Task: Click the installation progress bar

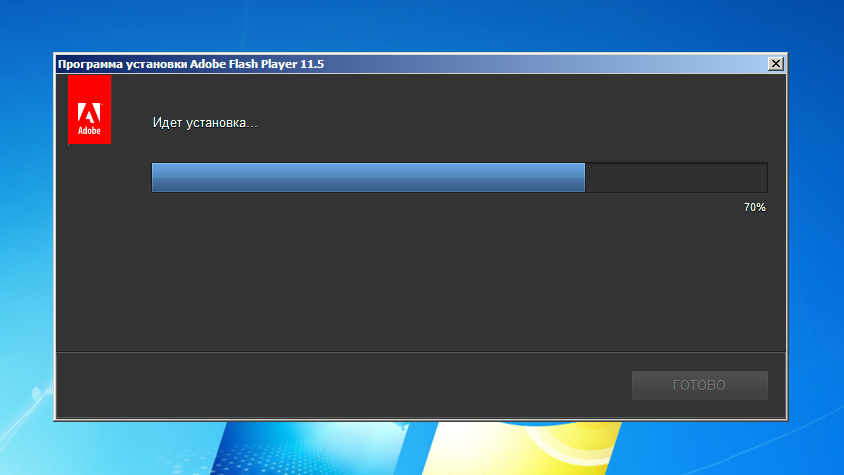Action: 460,177
